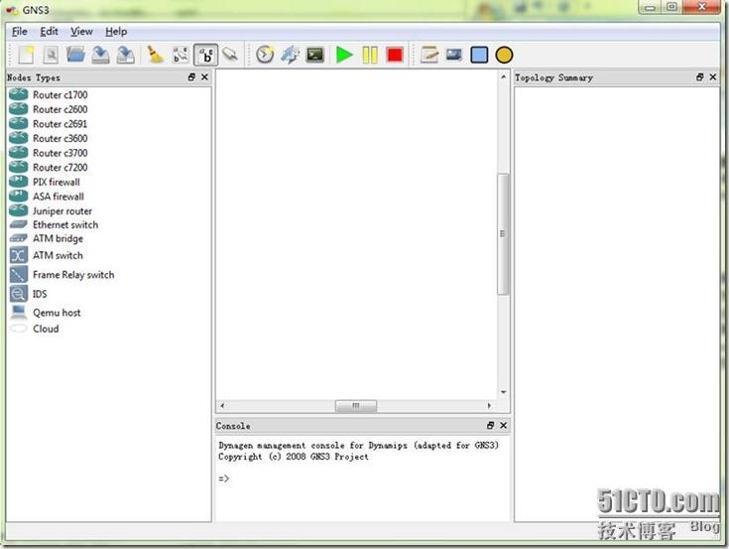The image size is (729, 549).
Task: Click the clock snapshot icon
Action: (265, 55)
